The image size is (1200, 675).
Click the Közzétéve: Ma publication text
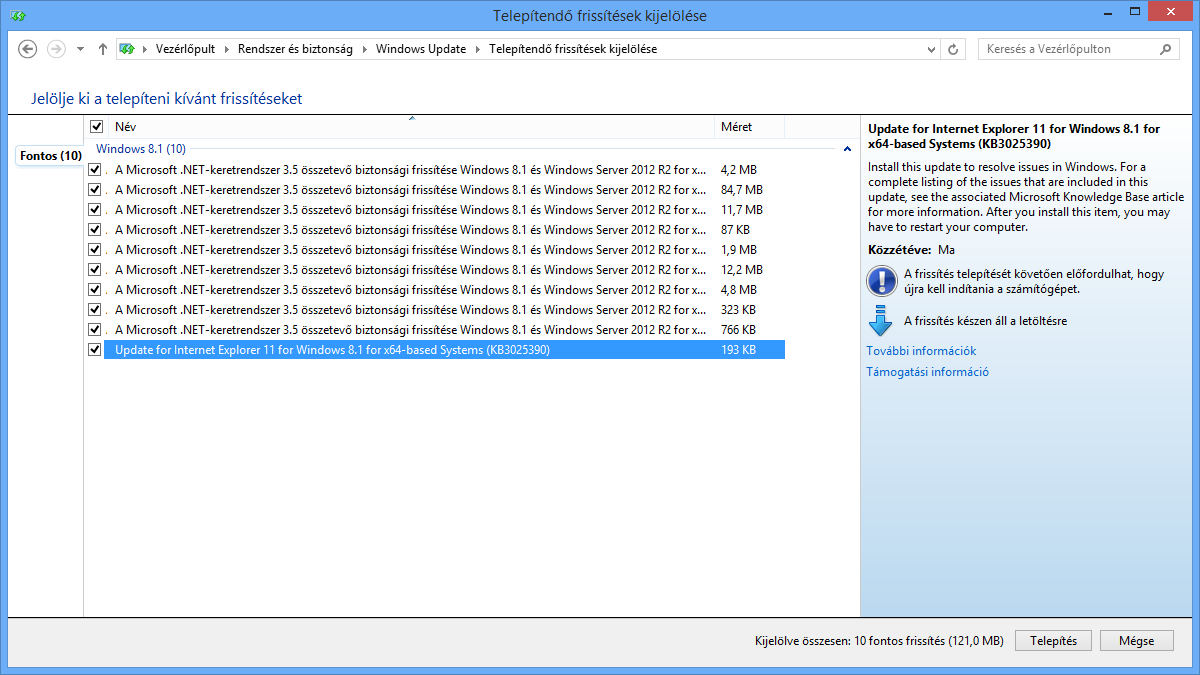tap(911, 249)
